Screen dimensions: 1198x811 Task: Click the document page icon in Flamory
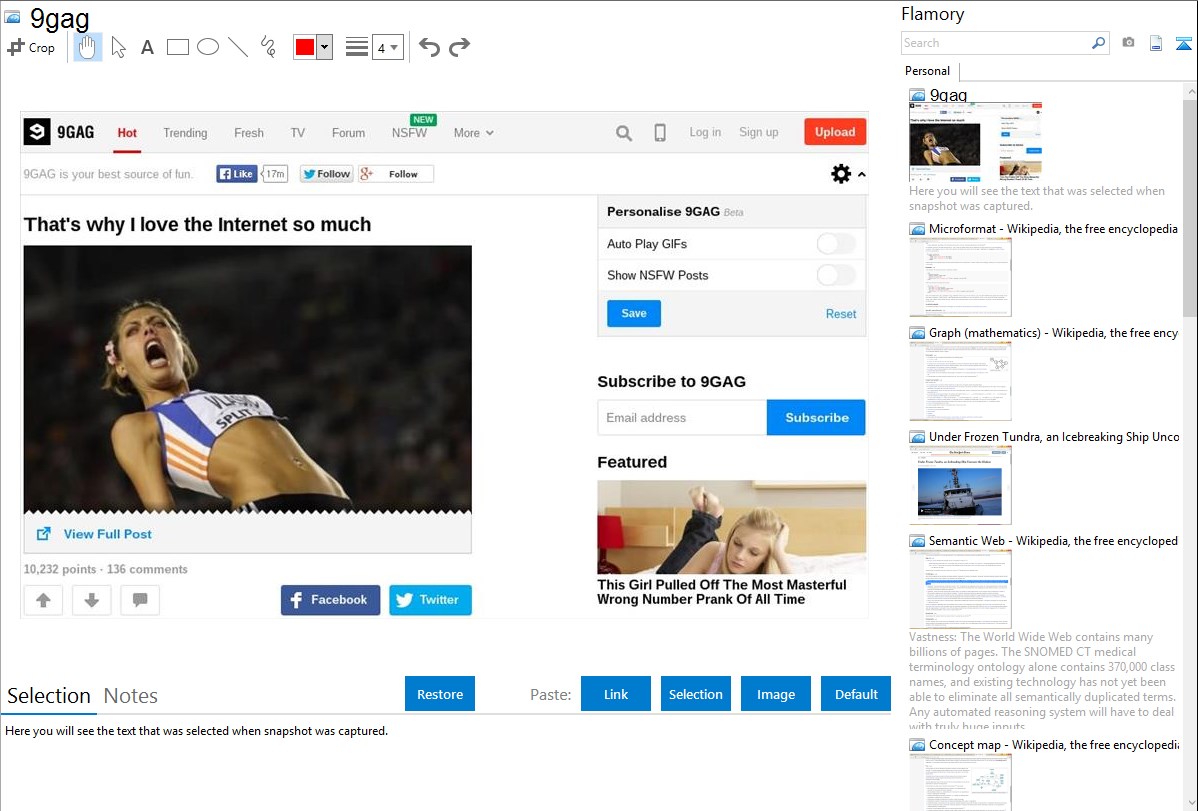pos(1156,43)
